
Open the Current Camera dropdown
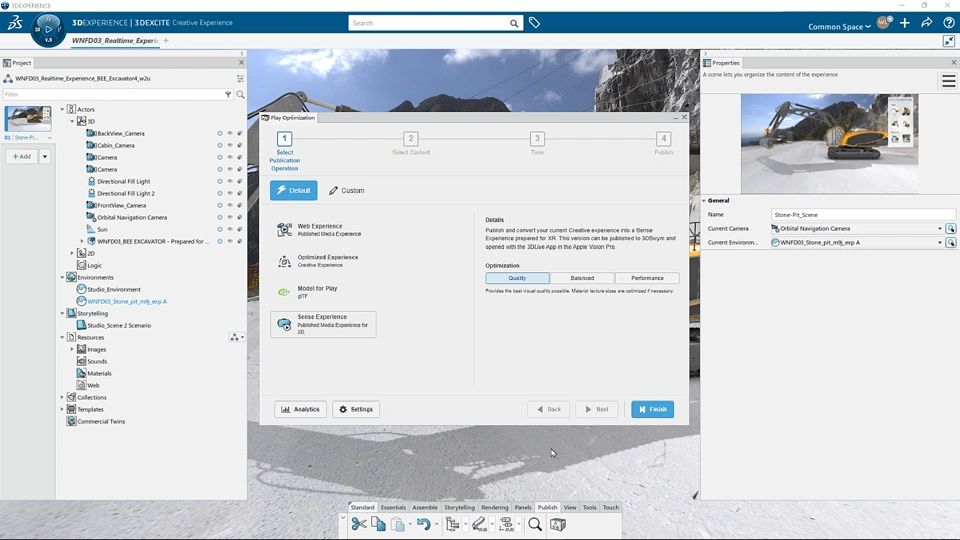(940, 228)
